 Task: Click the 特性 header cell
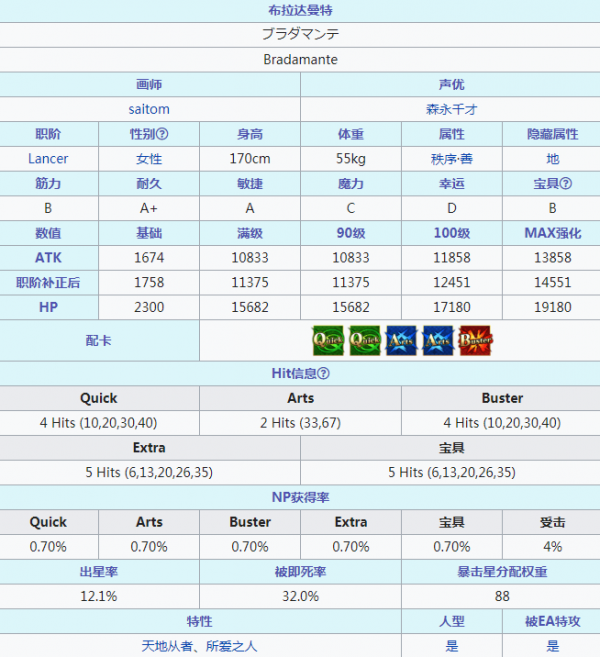point(200,621)
